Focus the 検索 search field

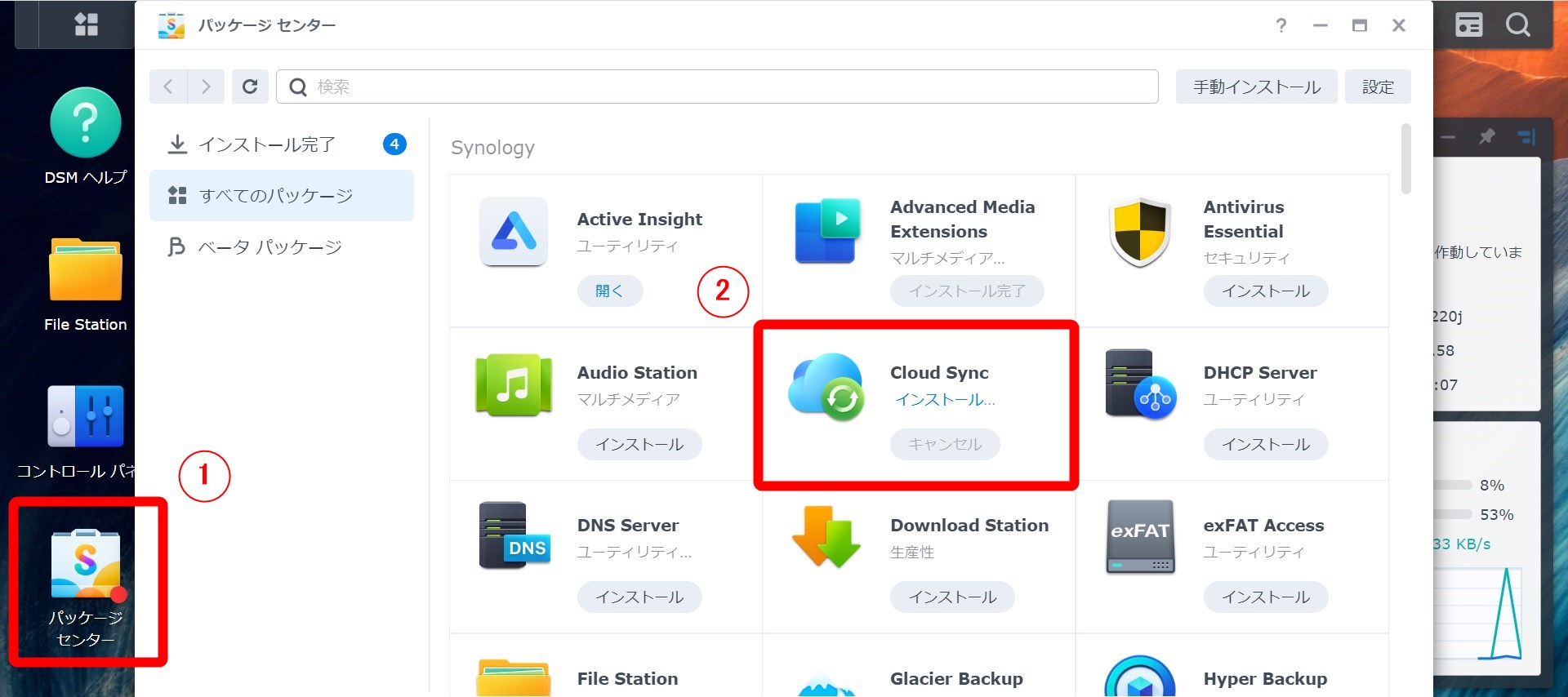[717, 87]
